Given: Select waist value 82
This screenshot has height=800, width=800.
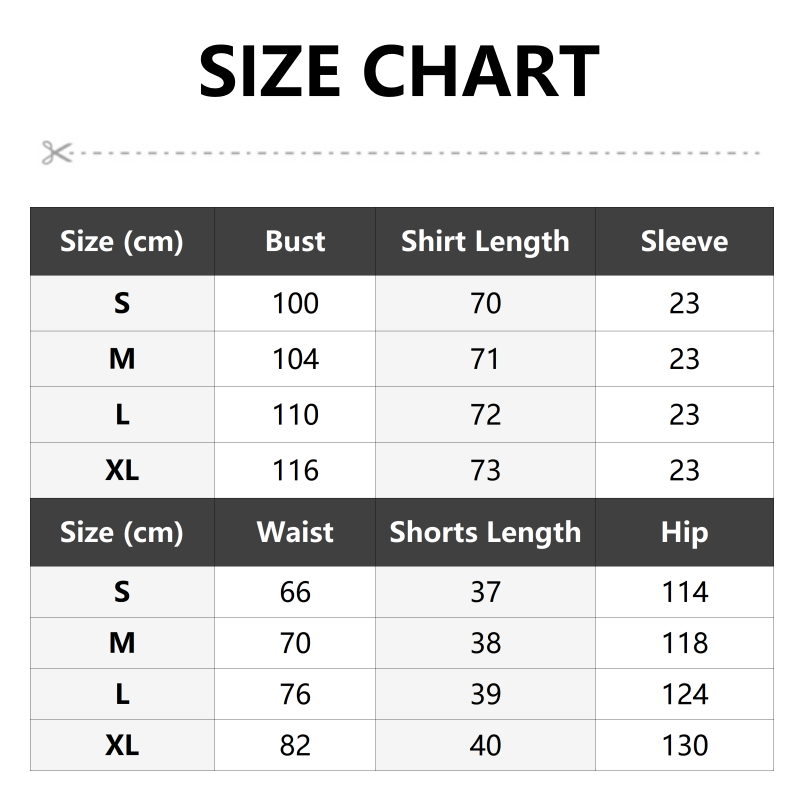Looking at the screenshot, I should [295, 745].
